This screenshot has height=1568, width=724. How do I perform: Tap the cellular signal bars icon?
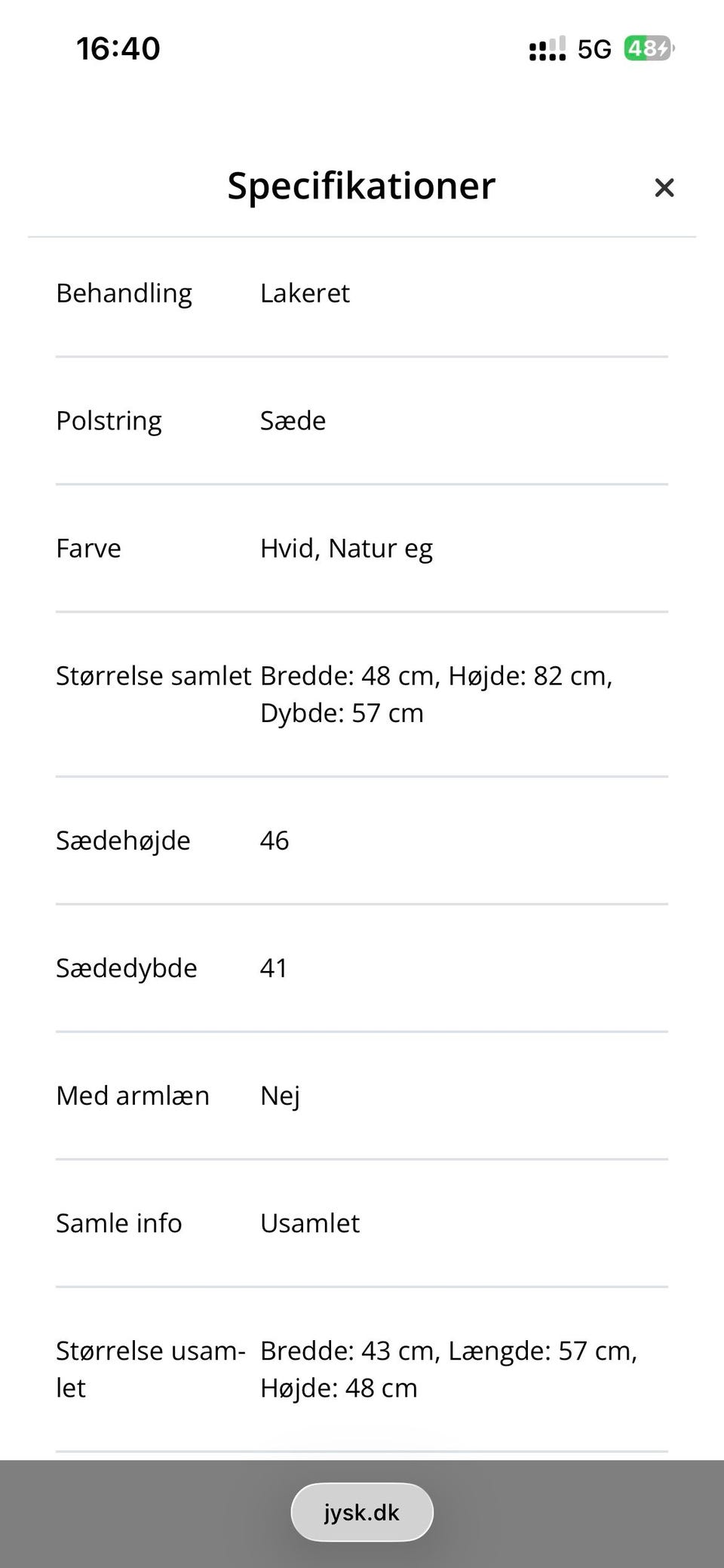(x=548, y=49)
